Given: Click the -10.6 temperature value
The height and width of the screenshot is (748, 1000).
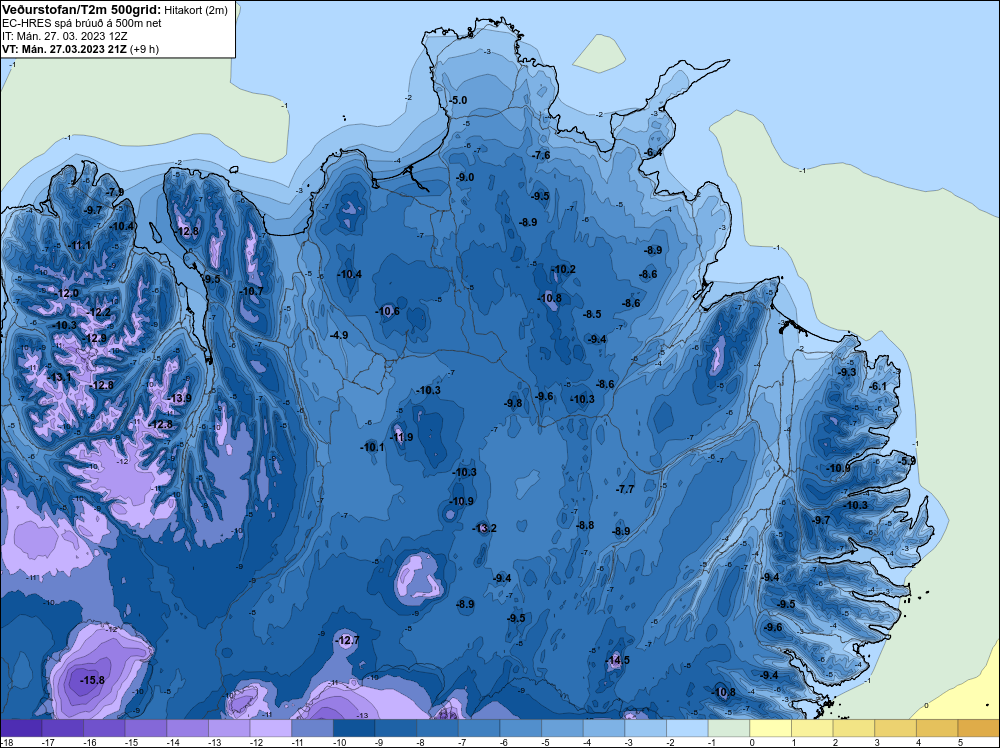Looking at the screenshot, I should 387,311.
